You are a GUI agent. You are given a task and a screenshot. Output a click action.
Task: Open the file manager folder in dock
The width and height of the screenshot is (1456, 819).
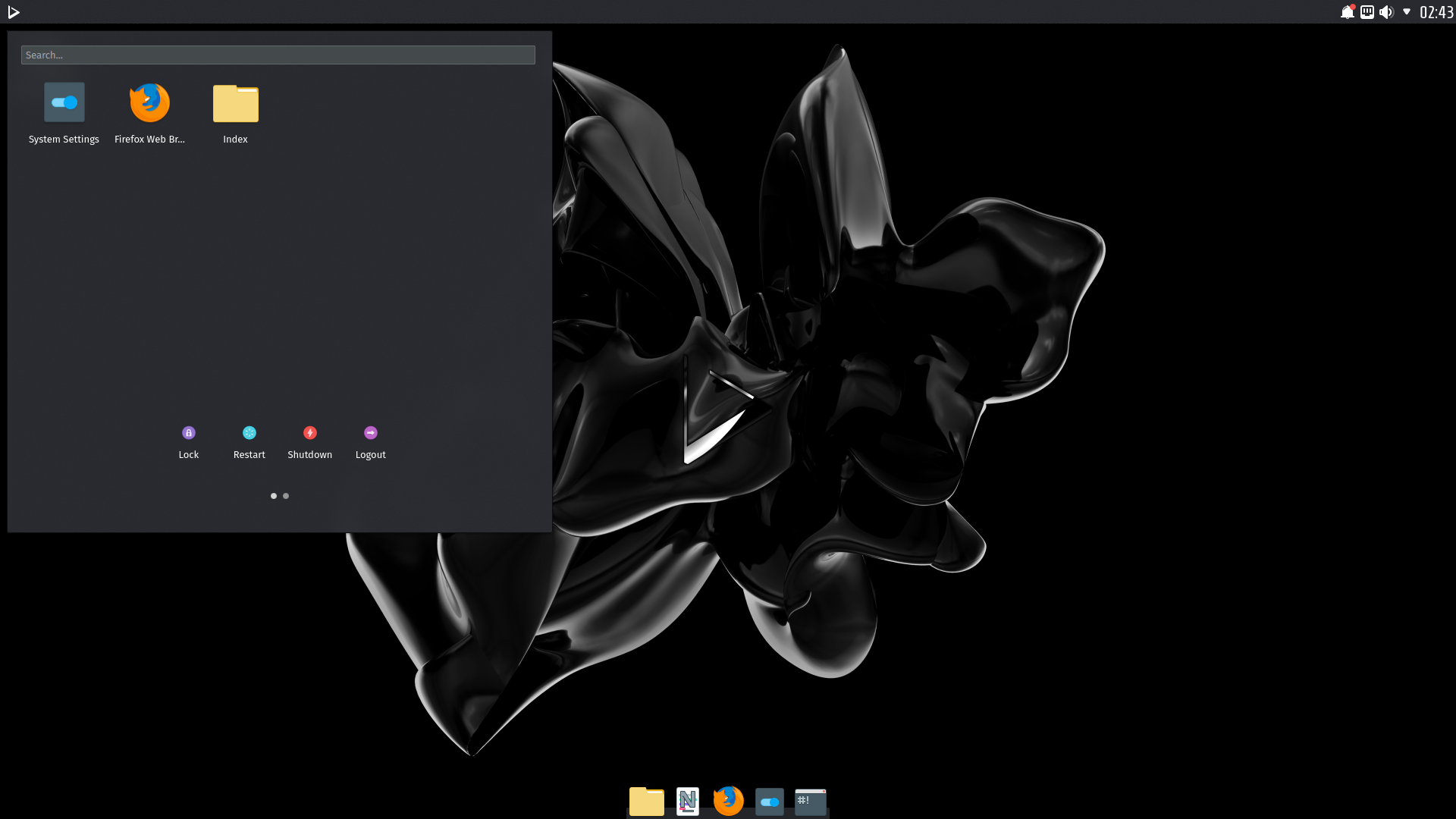(x=647, y=802)
